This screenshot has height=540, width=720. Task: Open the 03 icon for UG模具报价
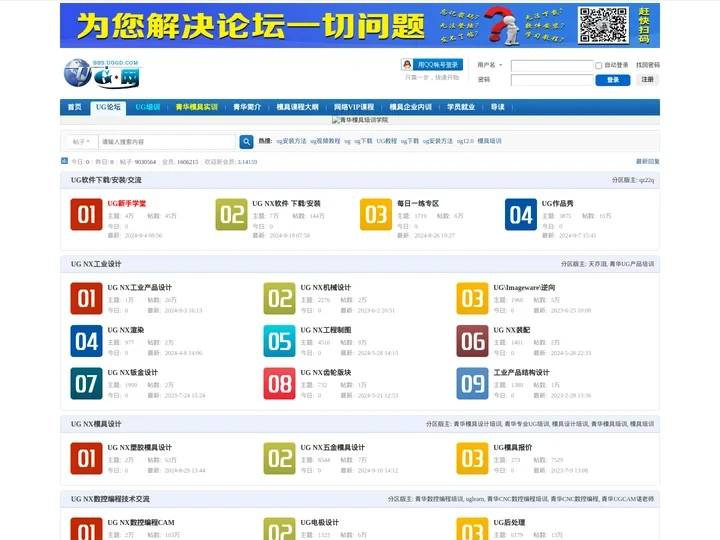click(472, 458)
